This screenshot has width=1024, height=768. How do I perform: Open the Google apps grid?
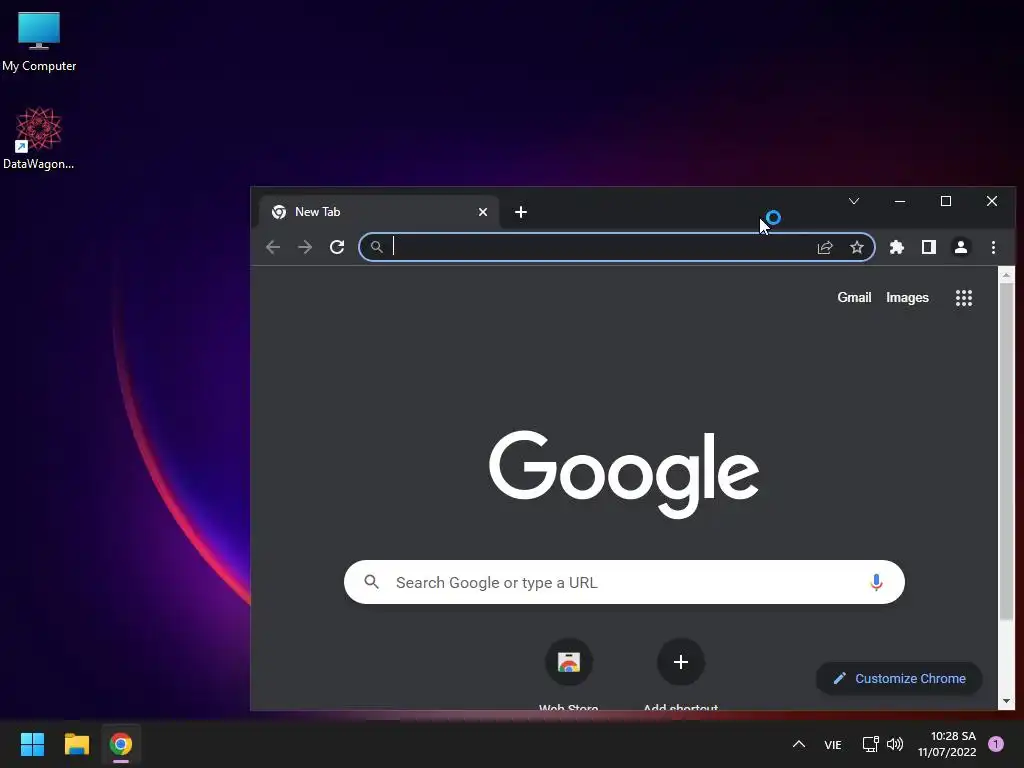(x=964, y=298)
